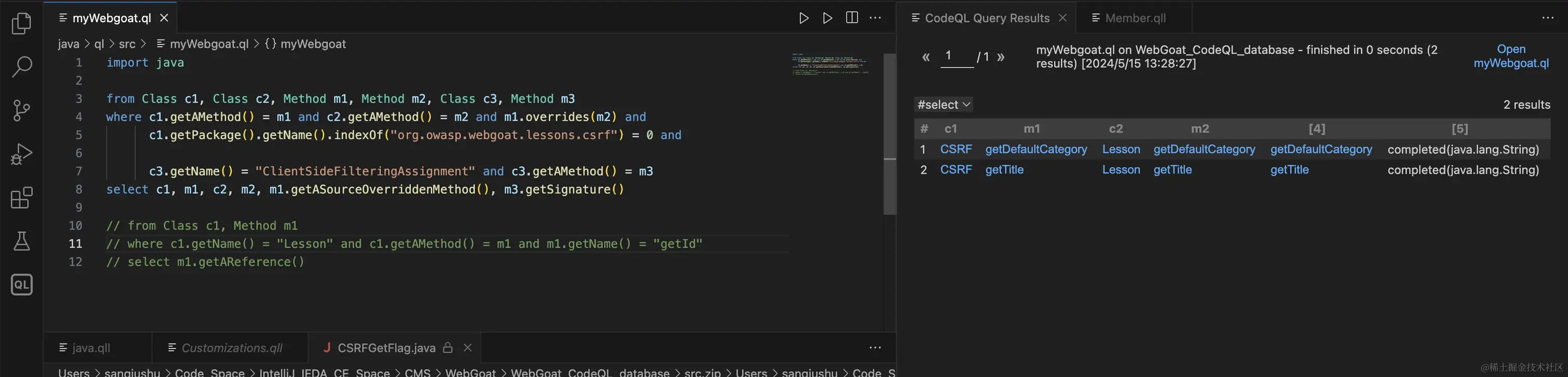Click the code minimap preview
Screen dimensions: 1568x377
831,64
